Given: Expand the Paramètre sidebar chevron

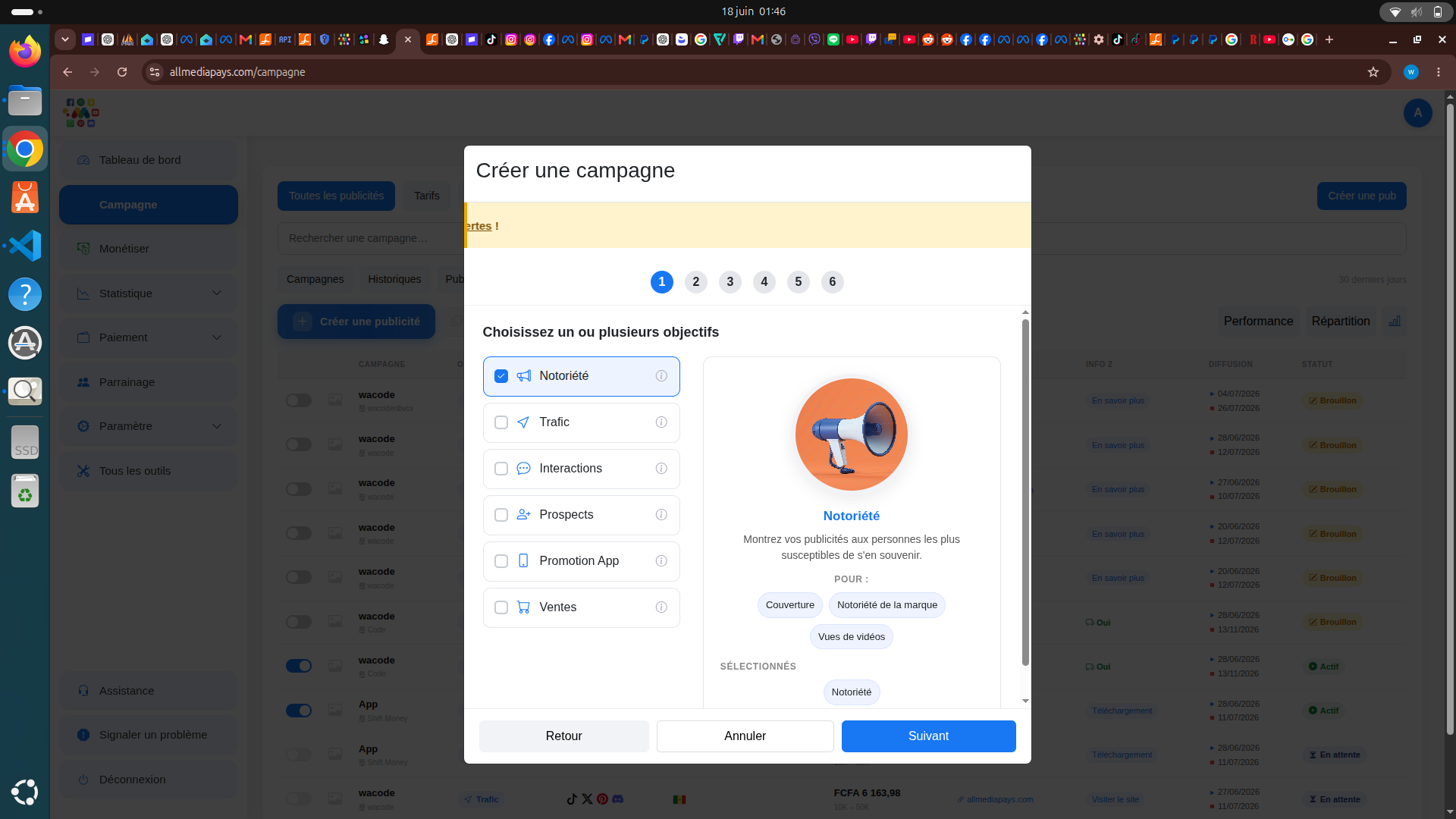Looking at the screenshot, I should (x=217, y=426).
